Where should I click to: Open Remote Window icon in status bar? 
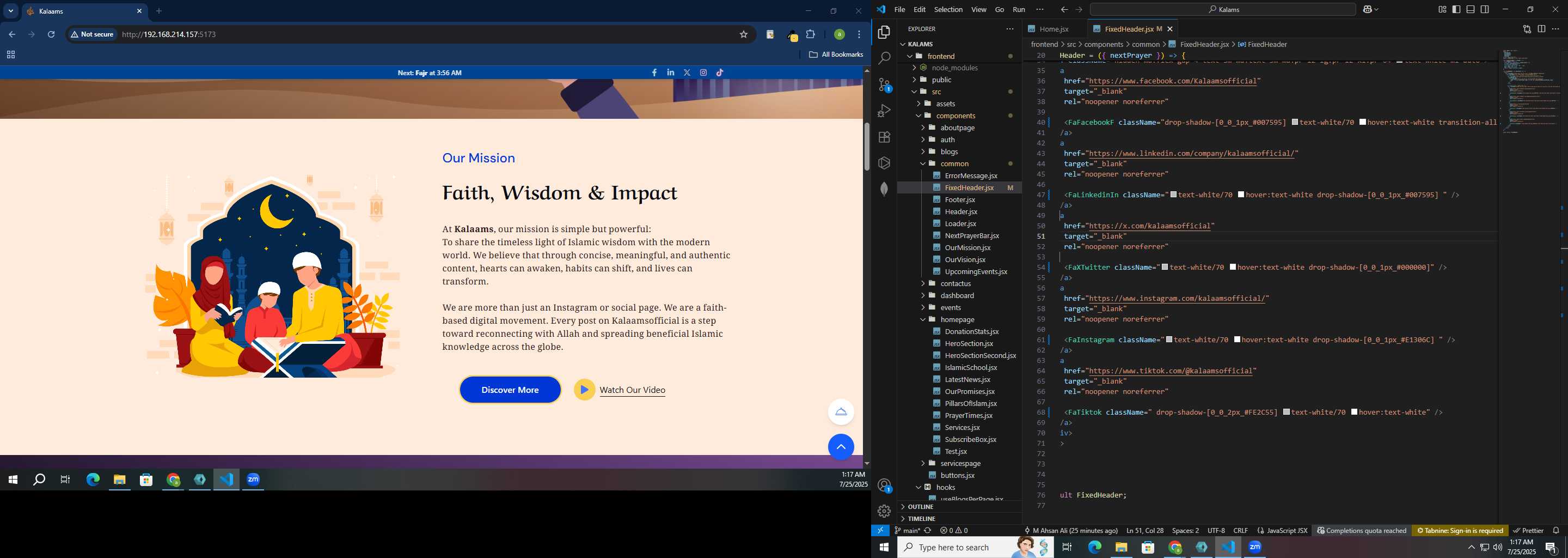(880, 531)
